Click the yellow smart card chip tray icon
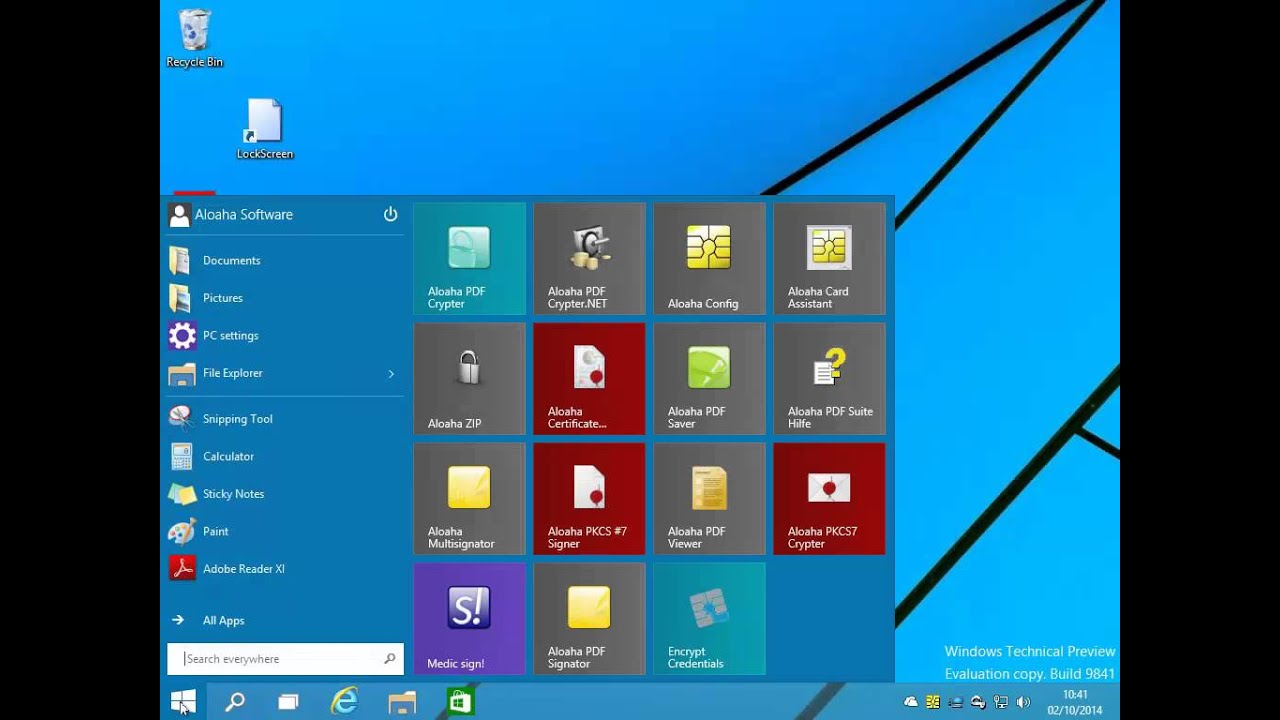The image size is (1280, 720). point(933,702)
